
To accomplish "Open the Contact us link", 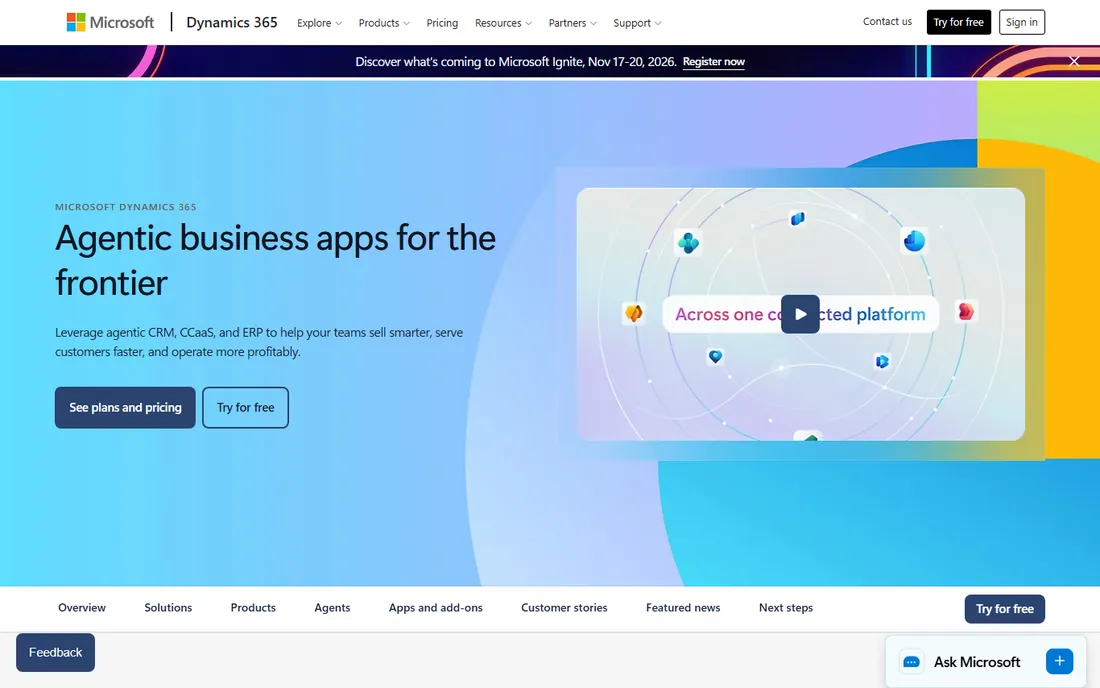I will point(887,22).
